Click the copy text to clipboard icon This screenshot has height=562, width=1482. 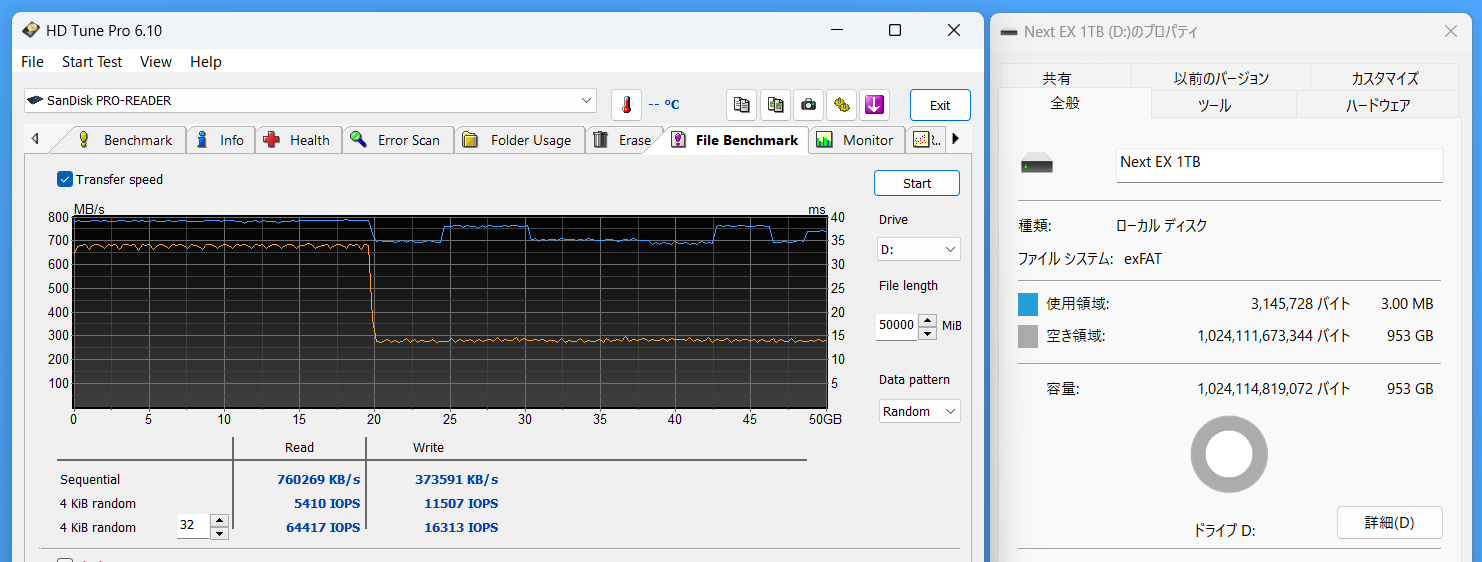[x=741, y=105]
